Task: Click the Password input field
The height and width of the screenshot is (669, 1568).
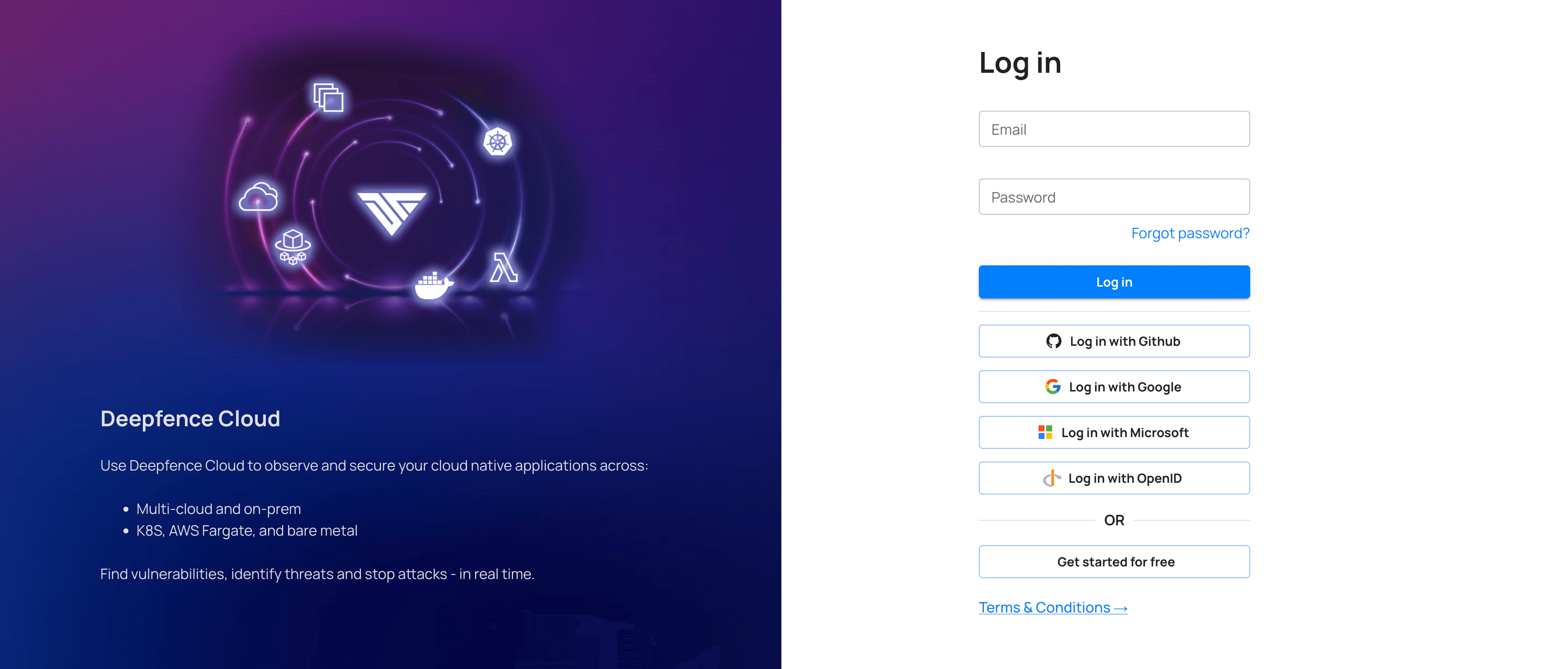Action: click(1114, 196)
